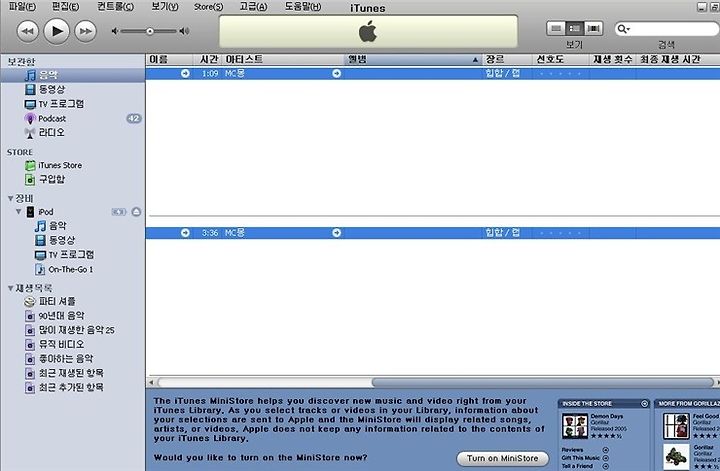The height and width of the screenshot is (471, 720).
Task: Click name arrow icon in 3:36 row
Action: [185, 233]
